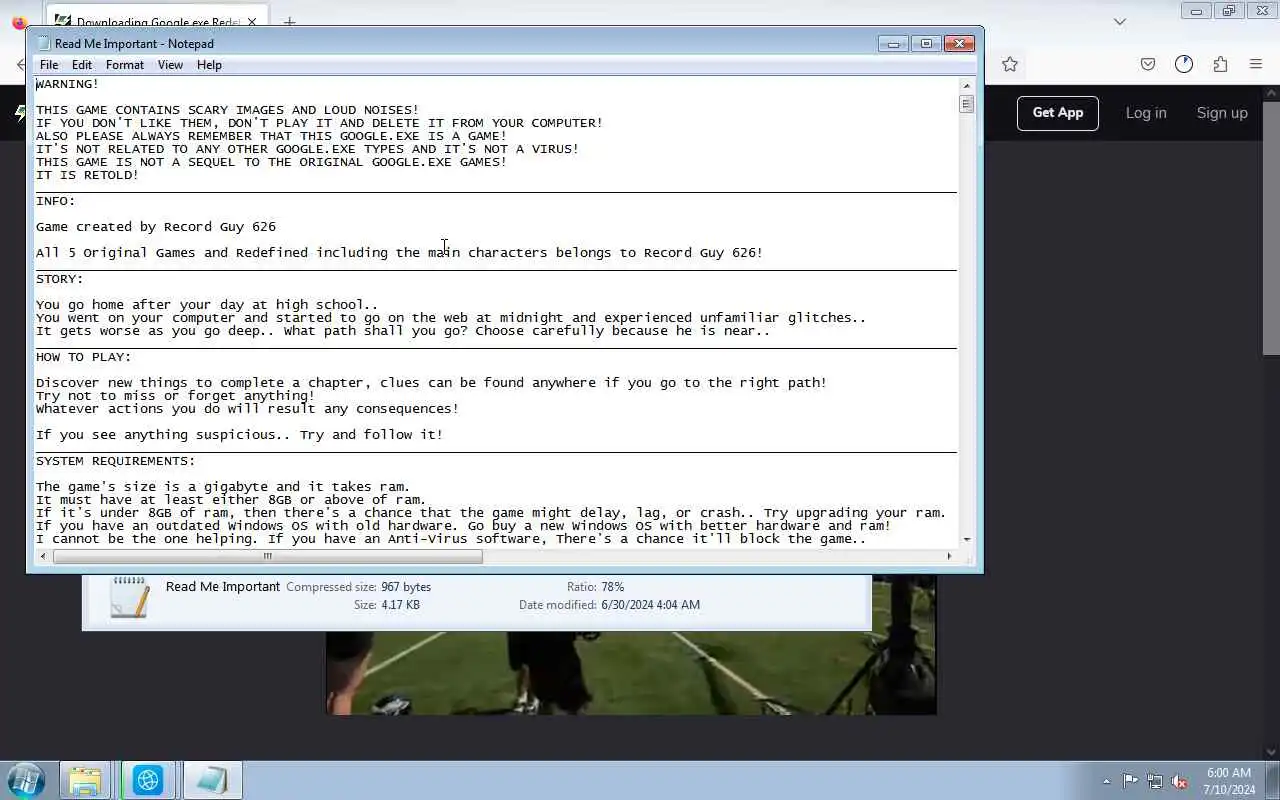This screenshot has height=800, width=1280.
Task: Open the Help menu in Notepad
Action: point(209,65)
